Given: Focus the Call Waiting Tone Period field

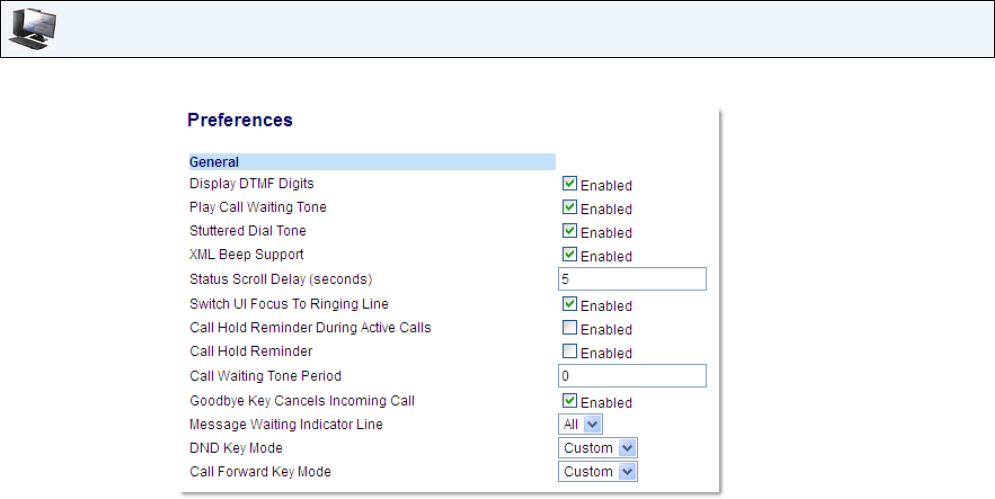Looking at the screenshot, I should (632, 376).
